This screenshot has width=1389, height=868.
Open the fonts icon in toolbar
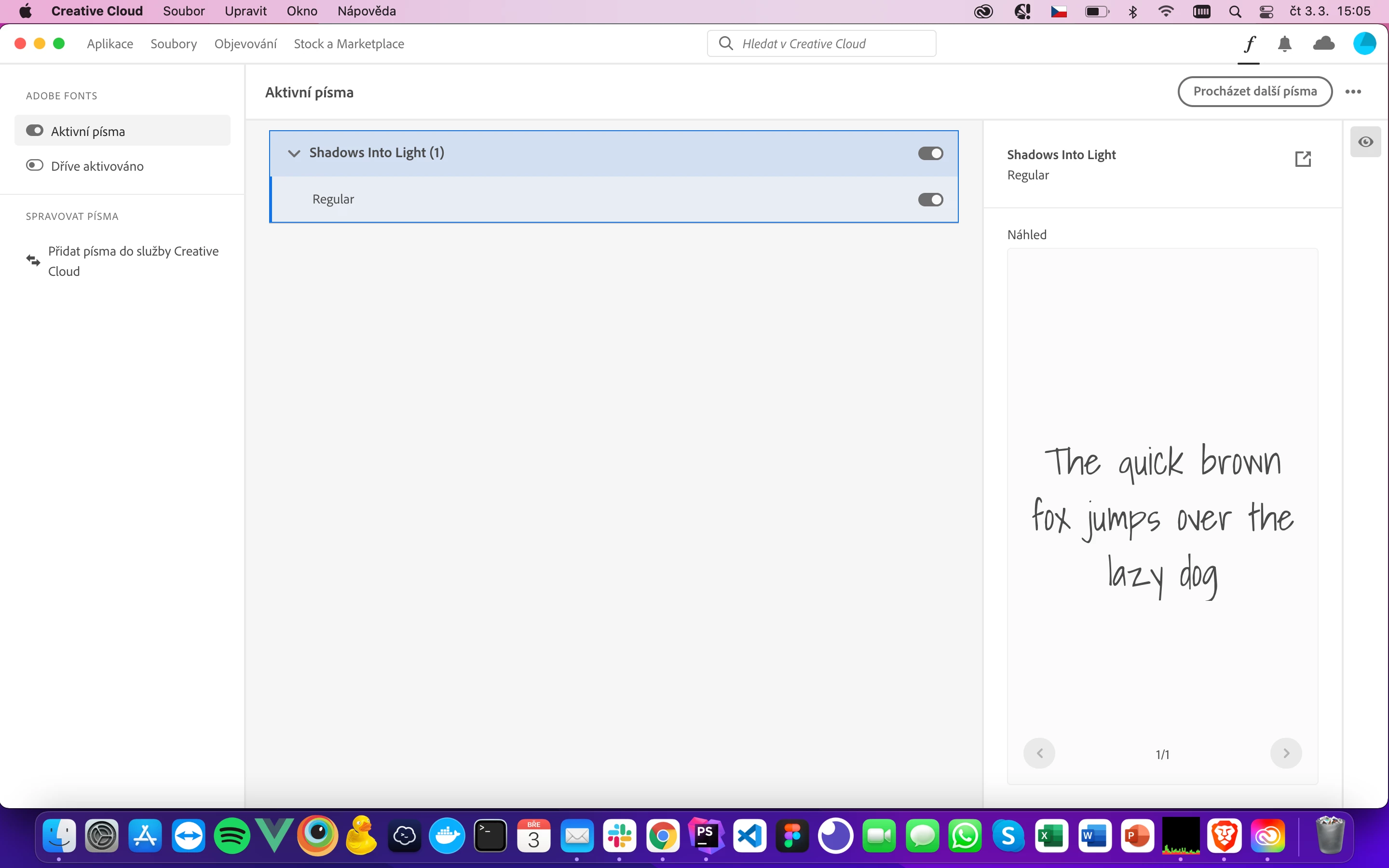pos(1250,44)
